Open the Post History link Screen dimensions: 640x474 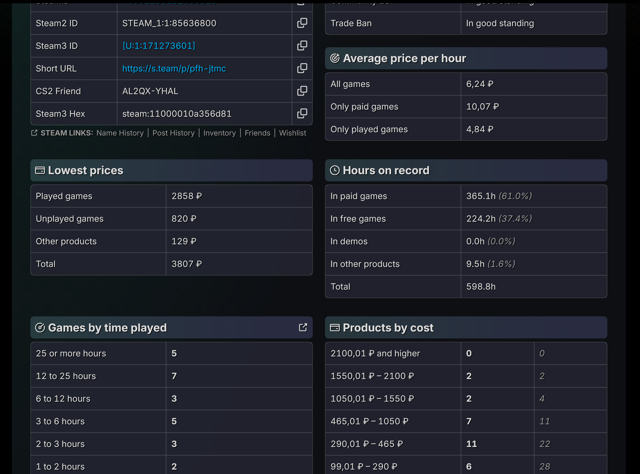pos(173,133)
